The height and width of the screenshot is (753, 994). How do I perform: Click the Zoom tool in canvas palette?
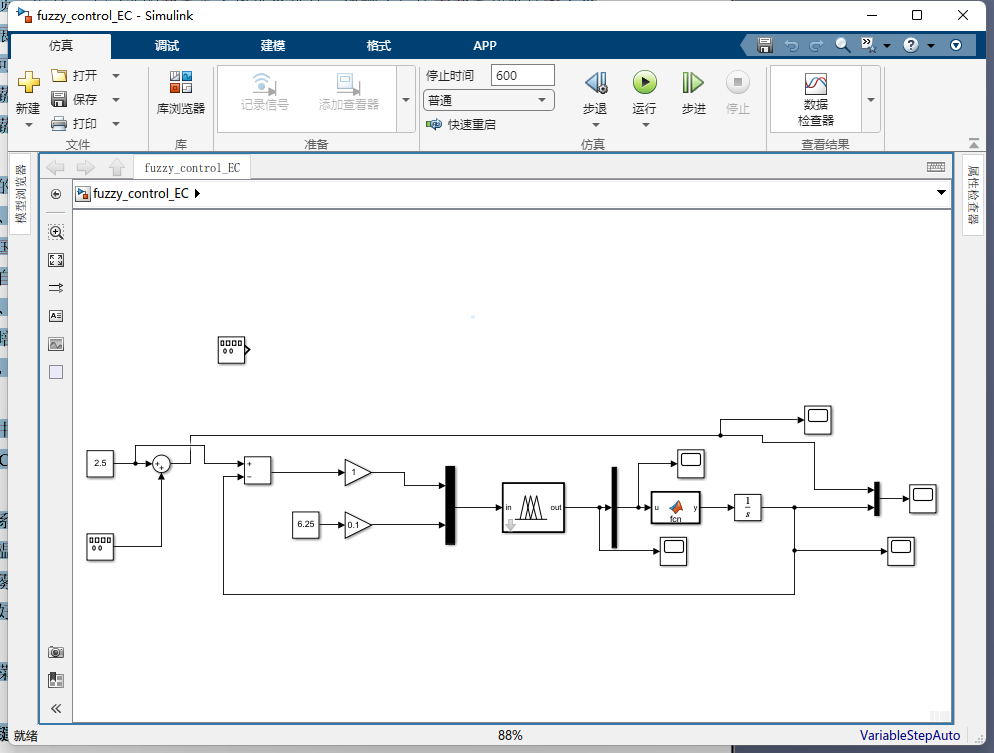56,232
